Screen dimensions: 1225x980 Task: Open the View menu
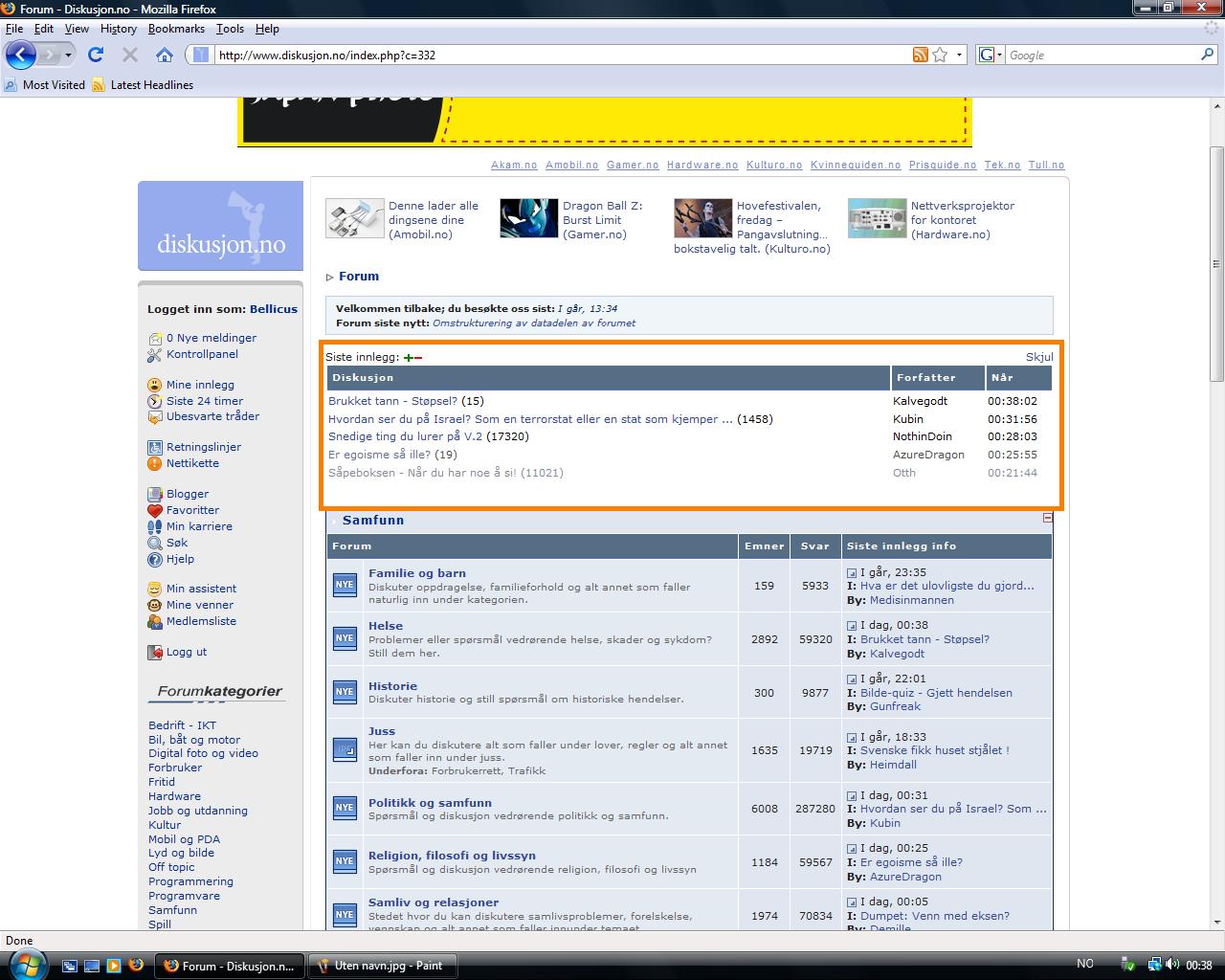pos(77,29)
